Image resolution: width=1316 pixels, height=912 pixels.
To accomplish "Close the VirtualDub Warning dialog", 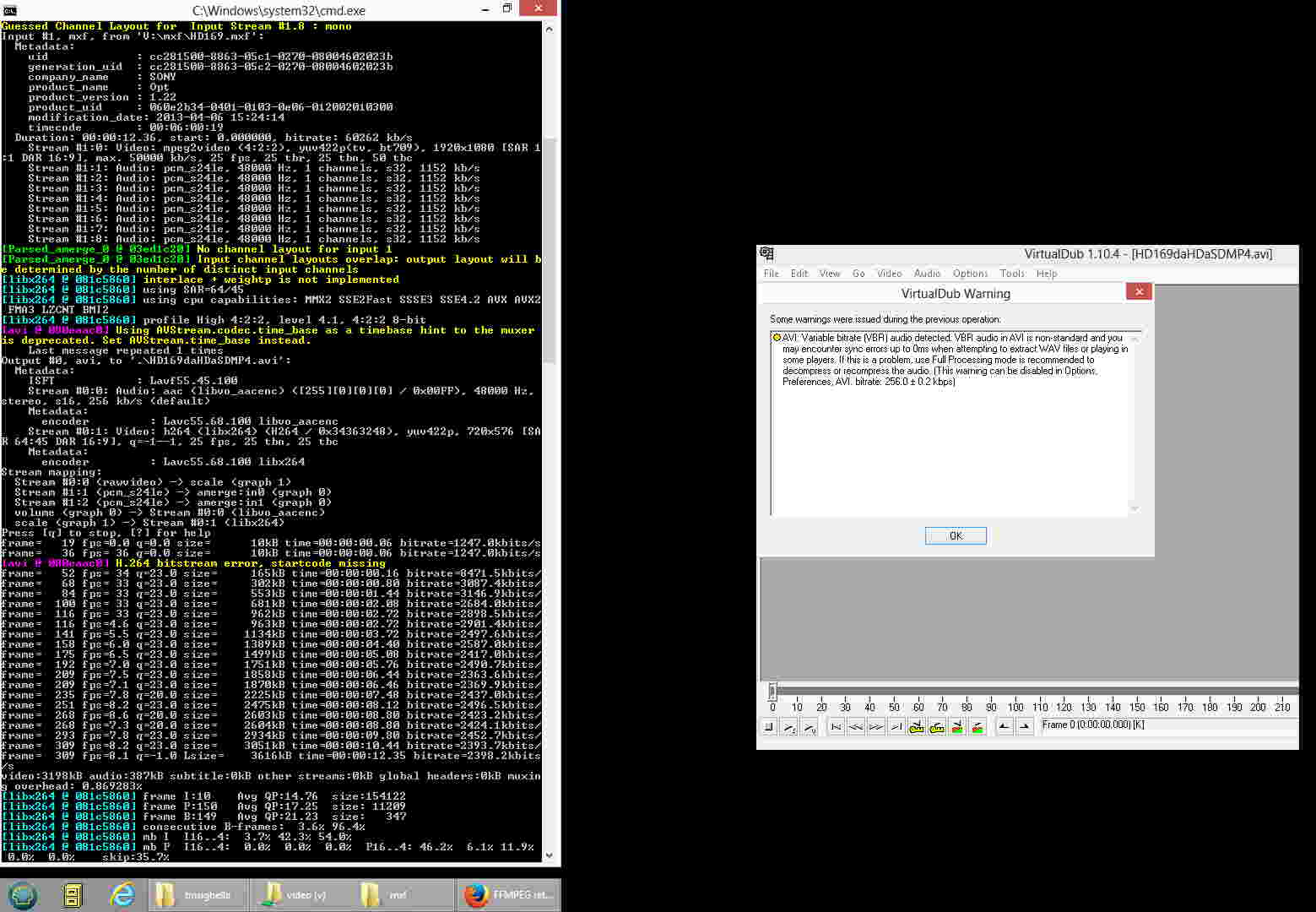I will (x=1139, y=292).
